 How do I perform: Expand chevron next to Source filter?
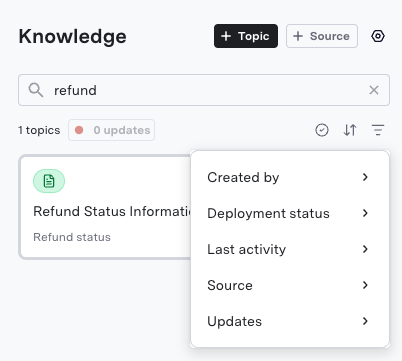(x=366, y=285)
